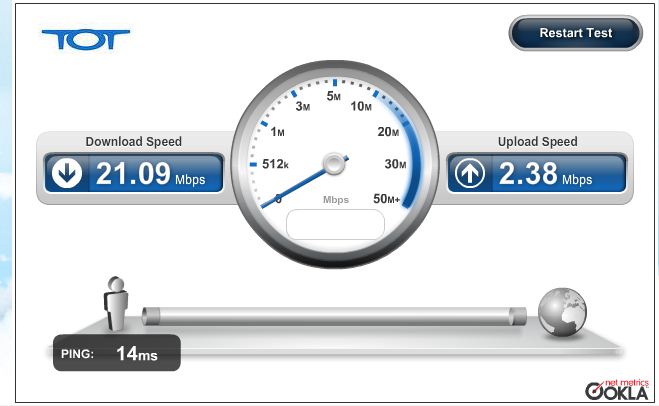Click the 50M+ gauge label
Screen dimensions: 659x406
click(x=386, y=198)
